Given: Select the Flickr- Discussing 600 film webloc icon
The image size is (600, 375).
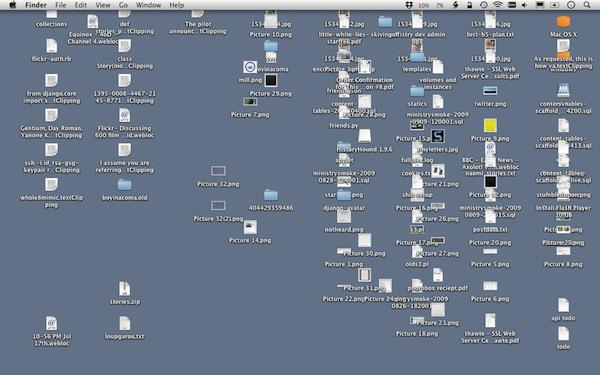Looking at the screenshot, I should coord(124,115).
